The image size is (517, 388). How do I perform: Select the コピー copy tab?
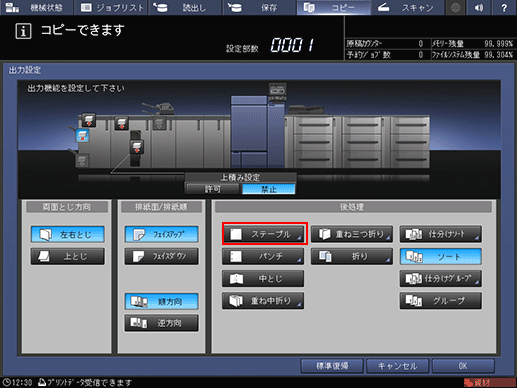click(x=333, y=7)
